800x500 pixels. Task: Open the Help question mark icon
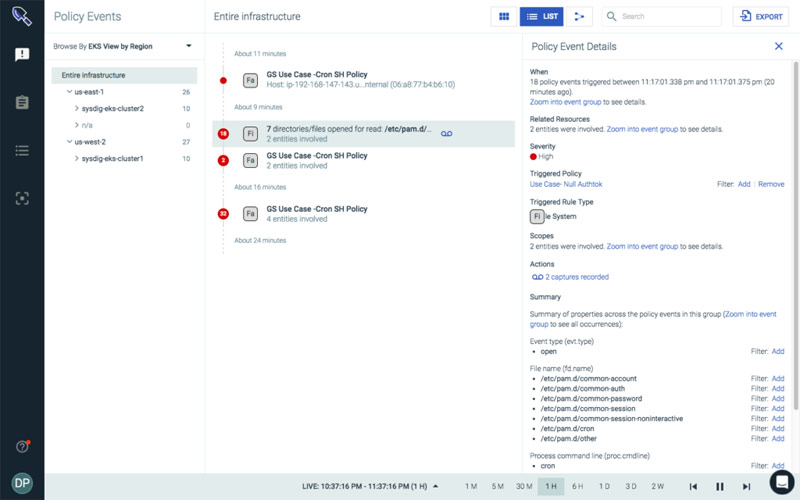(x=22, y=446)
